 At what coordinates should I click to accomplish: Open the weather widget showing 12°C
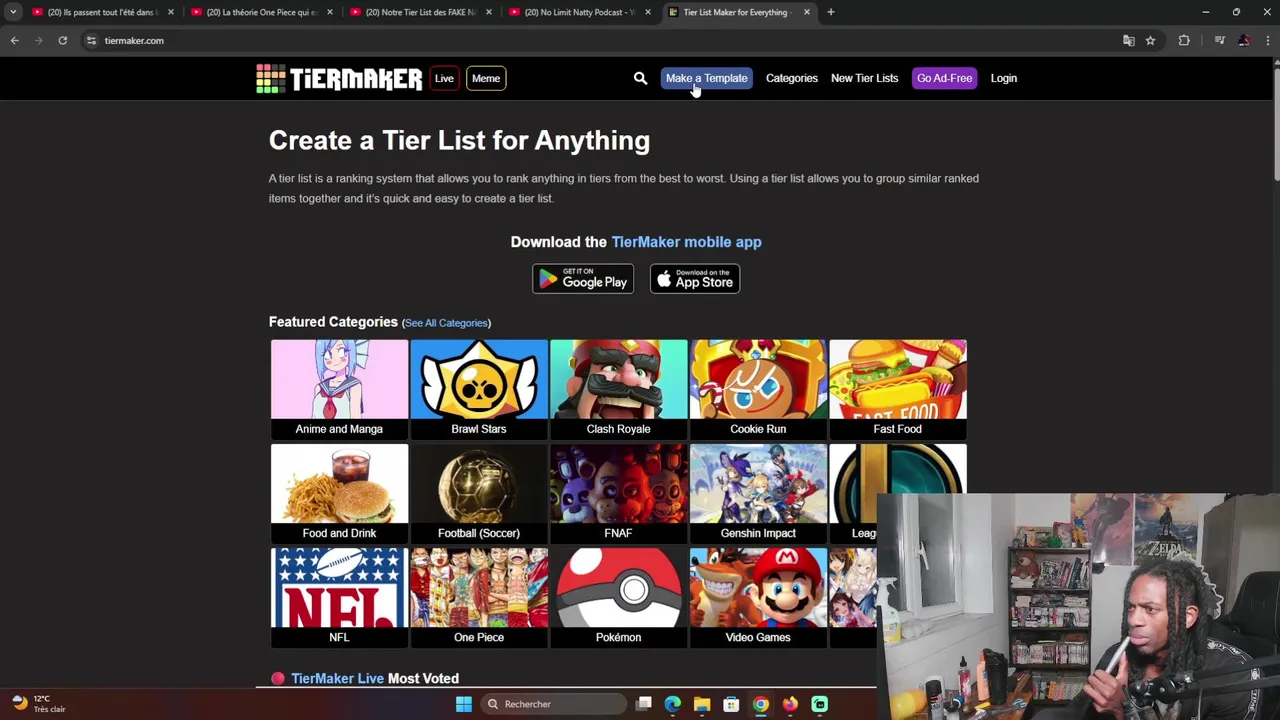pos(39,704)
